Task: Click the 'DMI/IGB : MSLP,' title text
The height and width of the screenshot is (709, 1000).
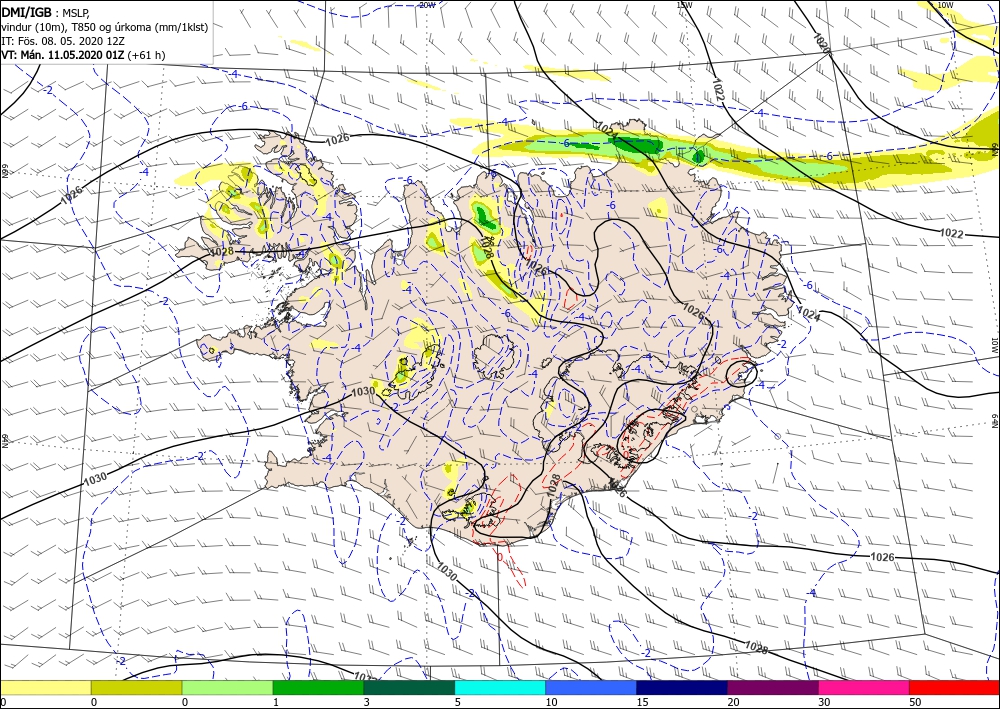Action: pyautogui.click(x=46, y=13)
